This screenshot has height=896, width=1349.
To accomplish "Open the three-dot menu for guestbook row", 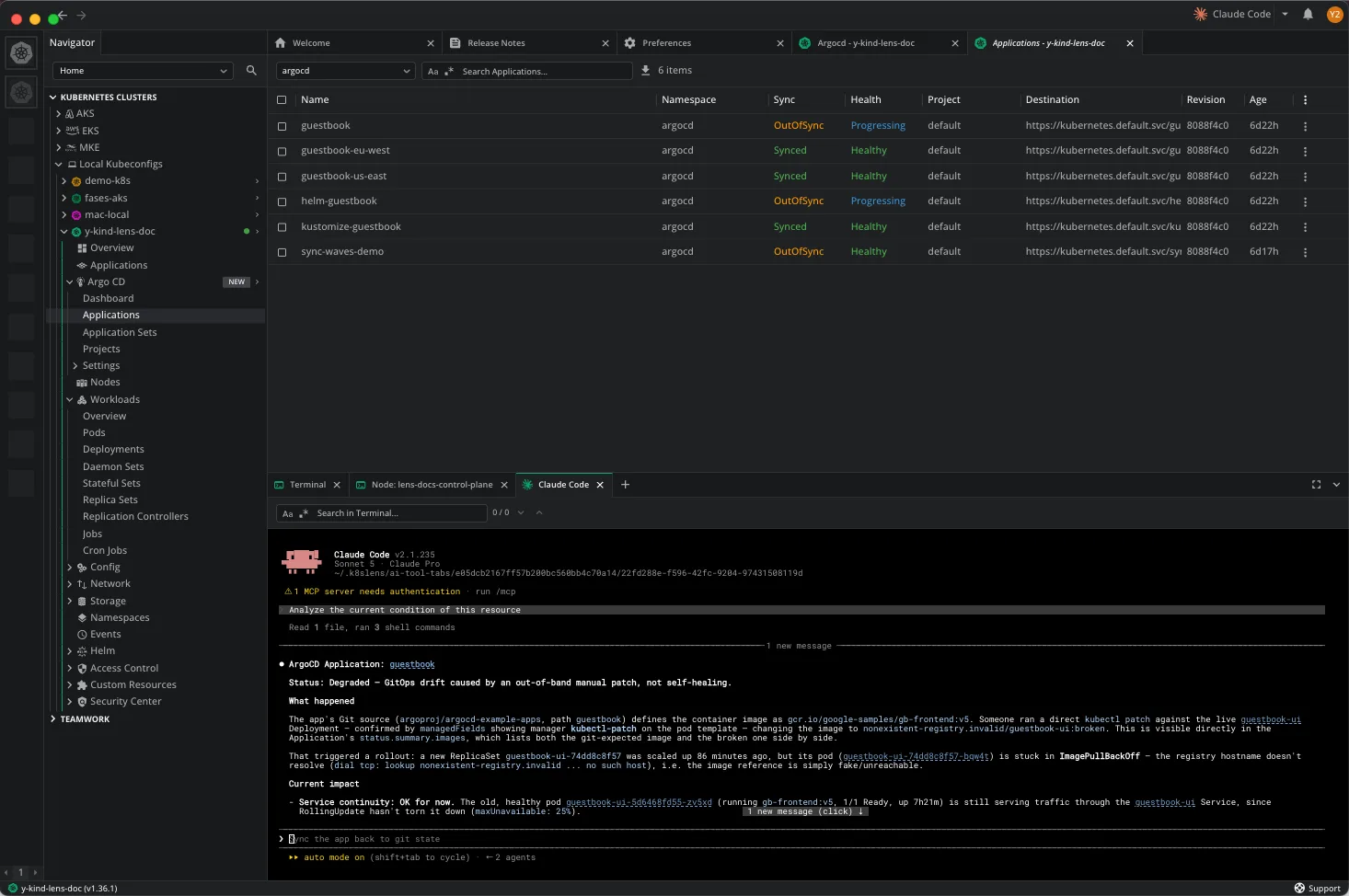I will tap(1305, 126).
